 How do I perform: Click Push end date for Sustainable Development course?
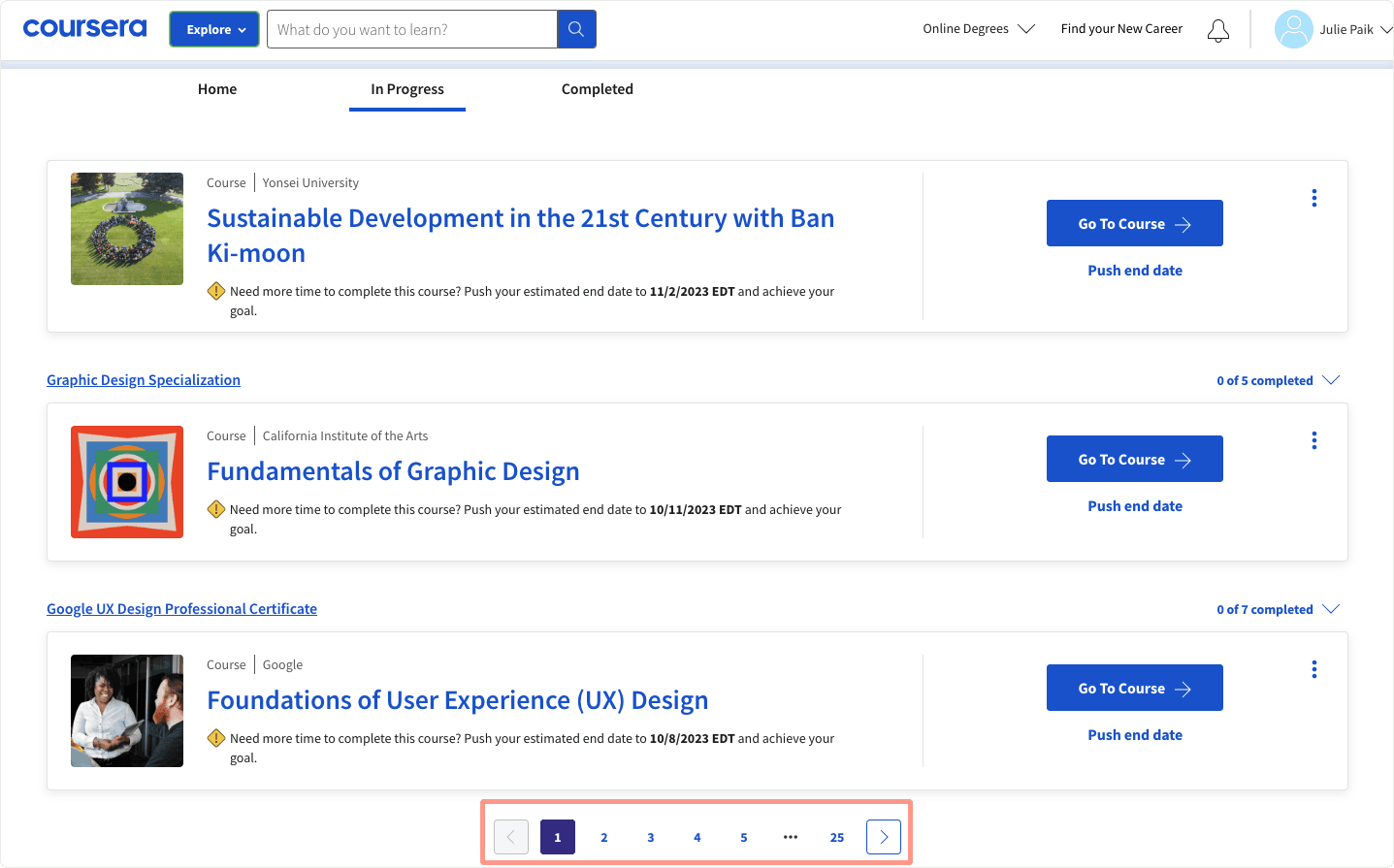coord(1135,271)
